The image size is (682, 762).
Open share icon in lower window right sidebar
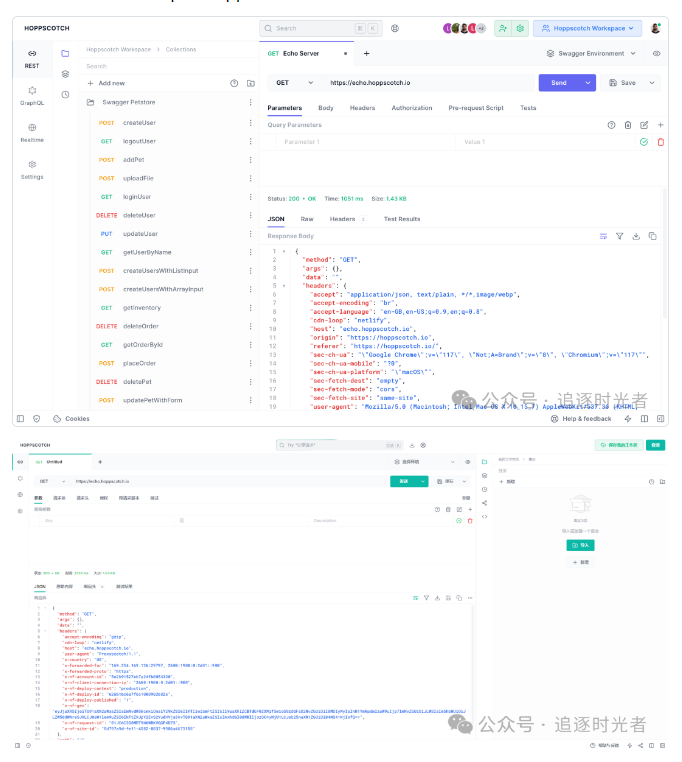pyautogui.click(x=484, y=503)
